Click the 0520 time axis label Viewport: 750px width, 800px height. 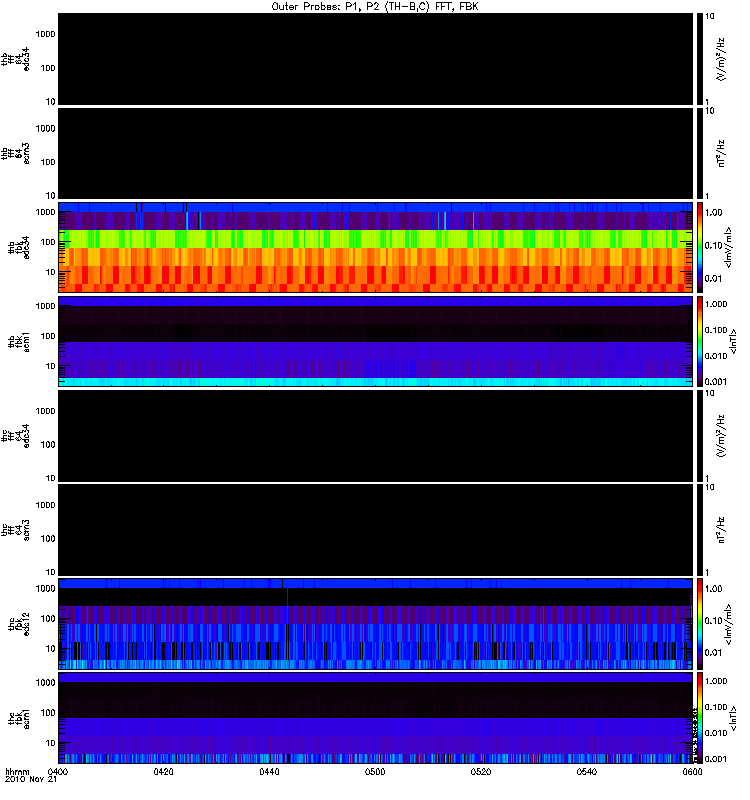481,772
